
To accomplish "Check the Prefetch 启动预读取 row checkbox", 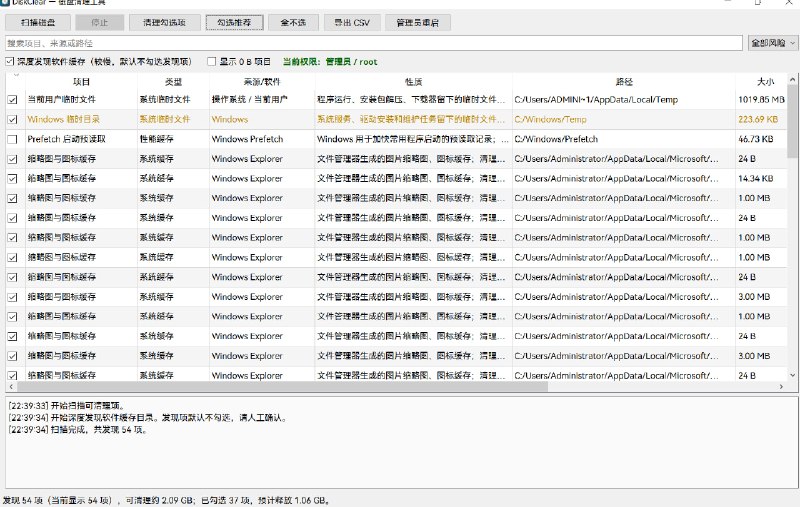I will 12,139.
